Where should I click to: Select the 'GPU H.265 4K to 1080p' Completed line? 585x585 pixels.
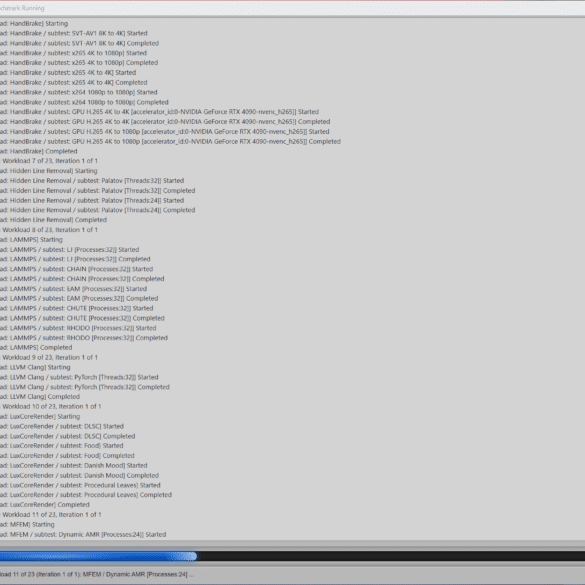click(x=171, y=141)
